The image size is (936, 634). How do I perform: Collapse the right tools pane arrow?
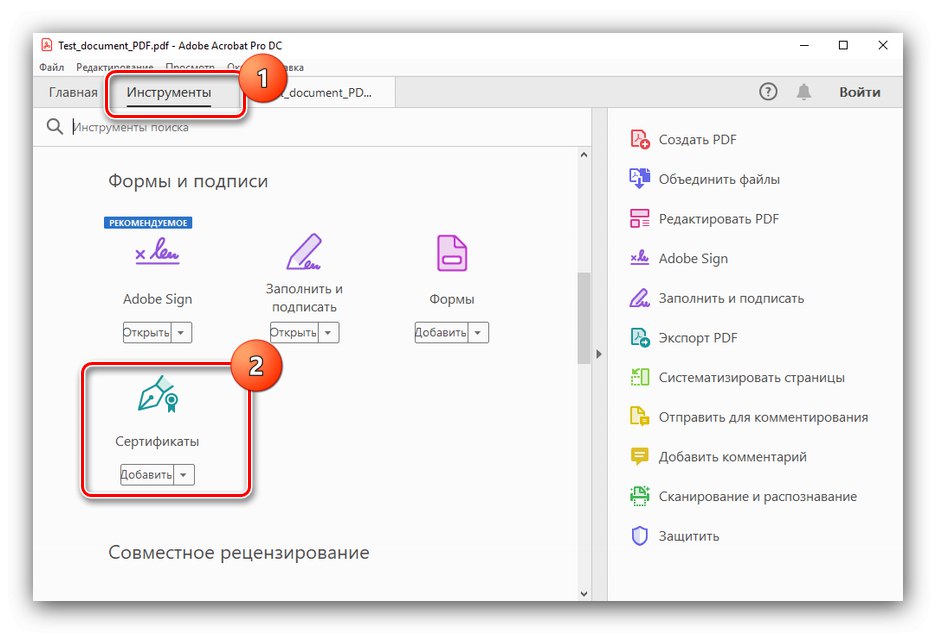click(599, 354)
